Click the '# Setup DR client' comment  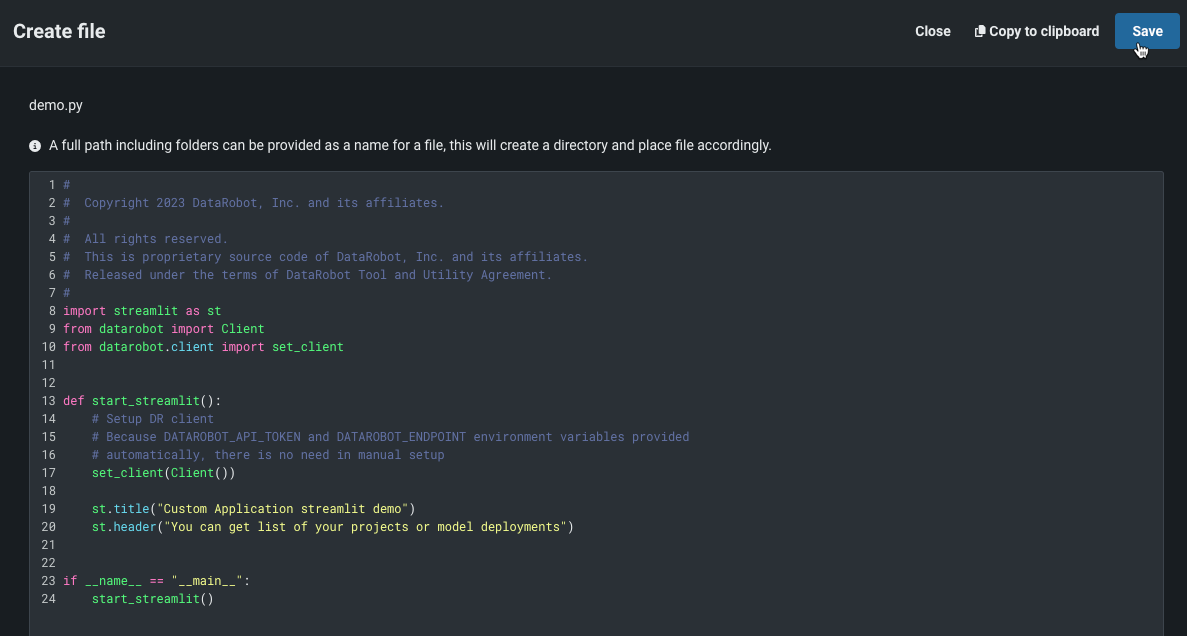click(152, 419)
